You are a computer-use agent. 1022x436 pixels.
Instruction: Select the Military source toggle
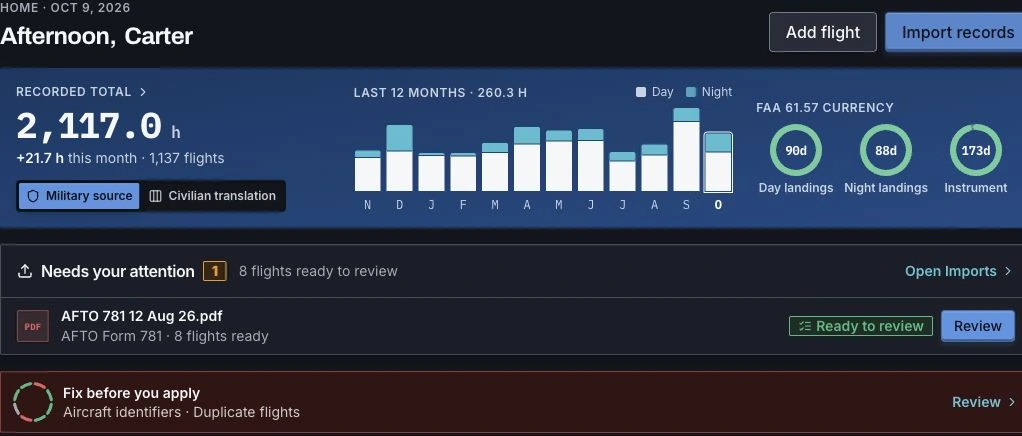[80, 196]
